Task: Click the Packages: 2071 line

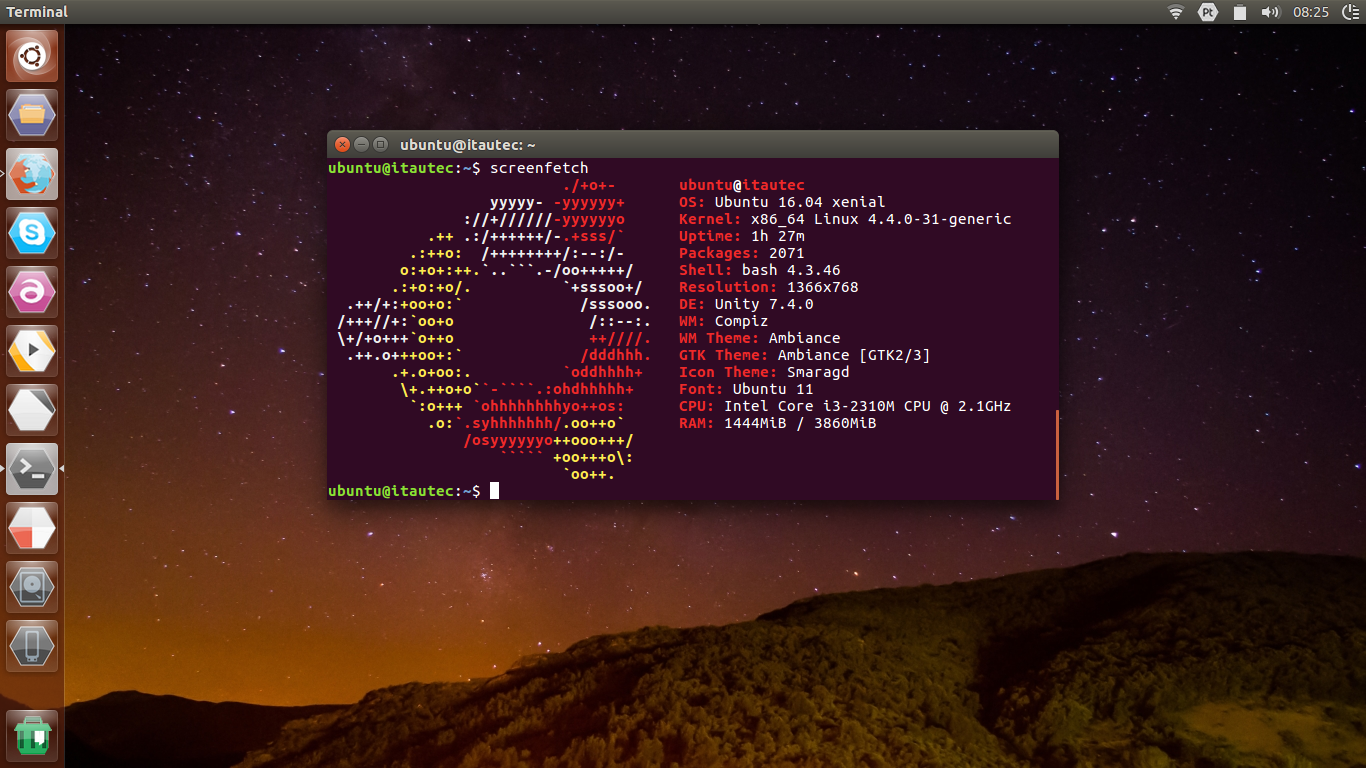Action: tap(742, 253)
